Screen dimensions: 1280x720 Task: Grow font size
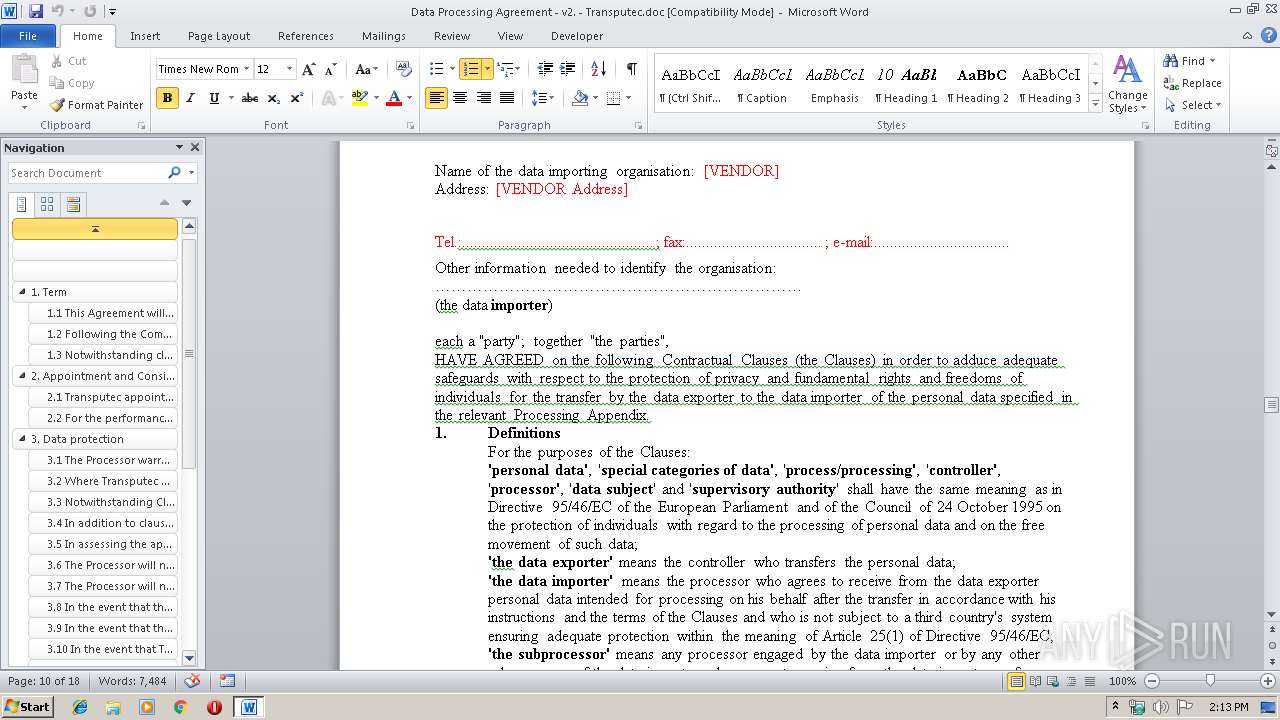click(x=309, y=69)
